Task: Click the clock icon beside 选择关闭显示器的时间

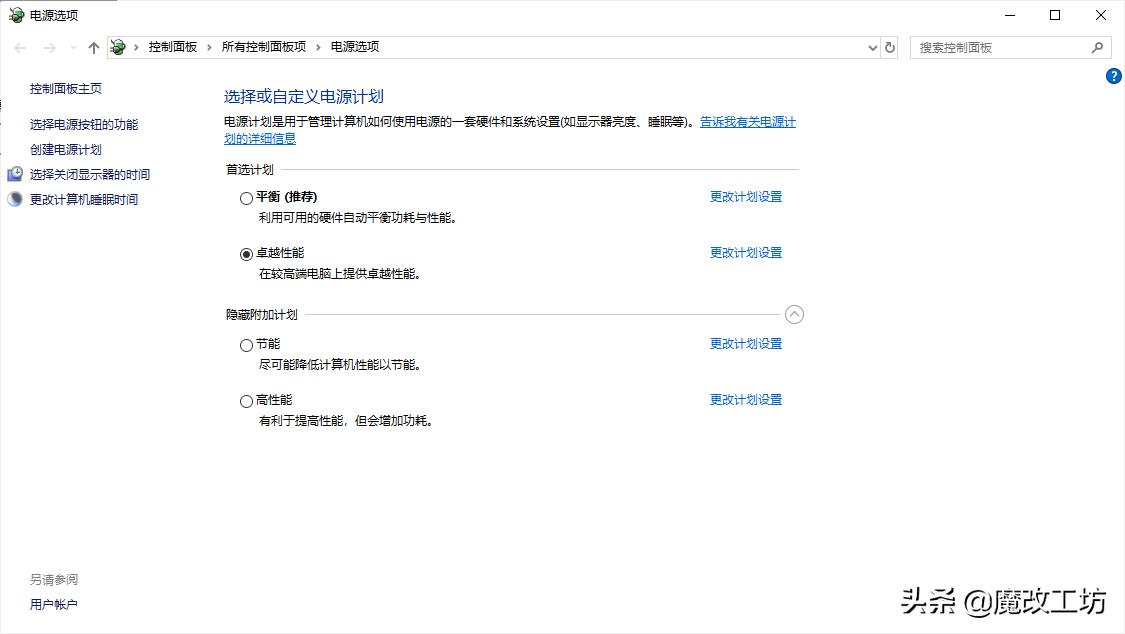Action: pos(13,173)
